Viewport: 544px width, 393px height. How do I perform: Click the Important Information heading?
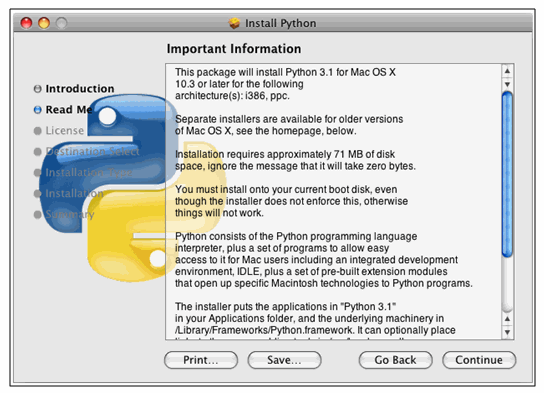pyautogui.click(x=234, y=49)
